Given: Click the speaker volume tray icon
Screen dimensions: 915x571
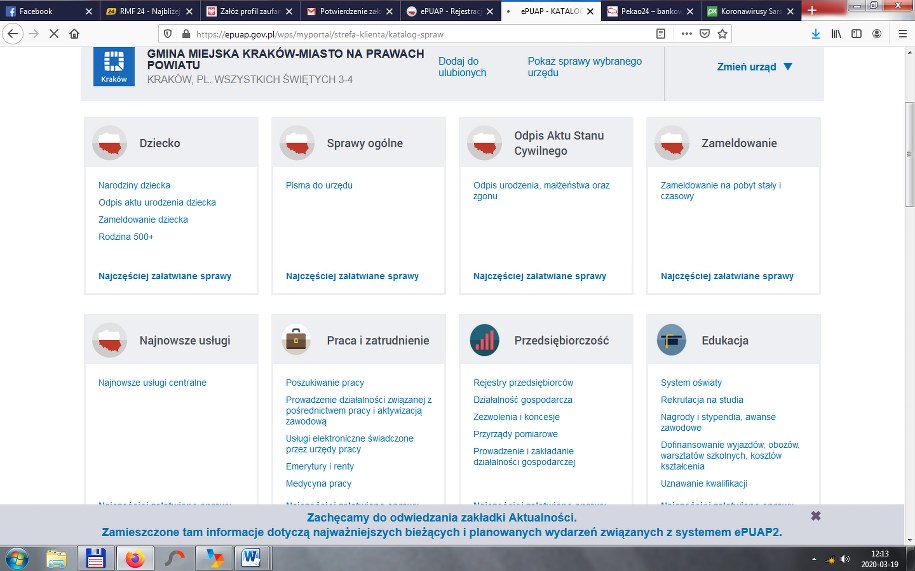Looking at the screenshot, I should [845, 559].
